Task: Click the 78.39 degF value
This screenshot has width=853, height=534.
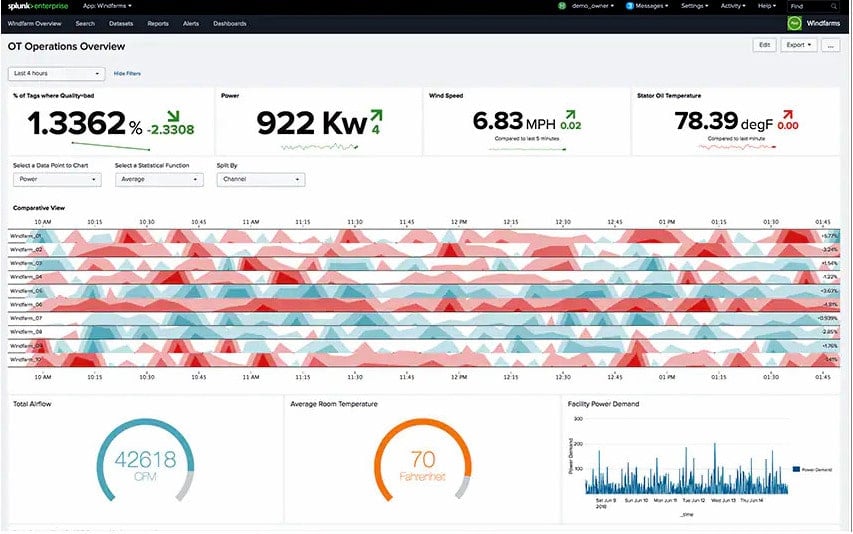Action: coord(724,121)
